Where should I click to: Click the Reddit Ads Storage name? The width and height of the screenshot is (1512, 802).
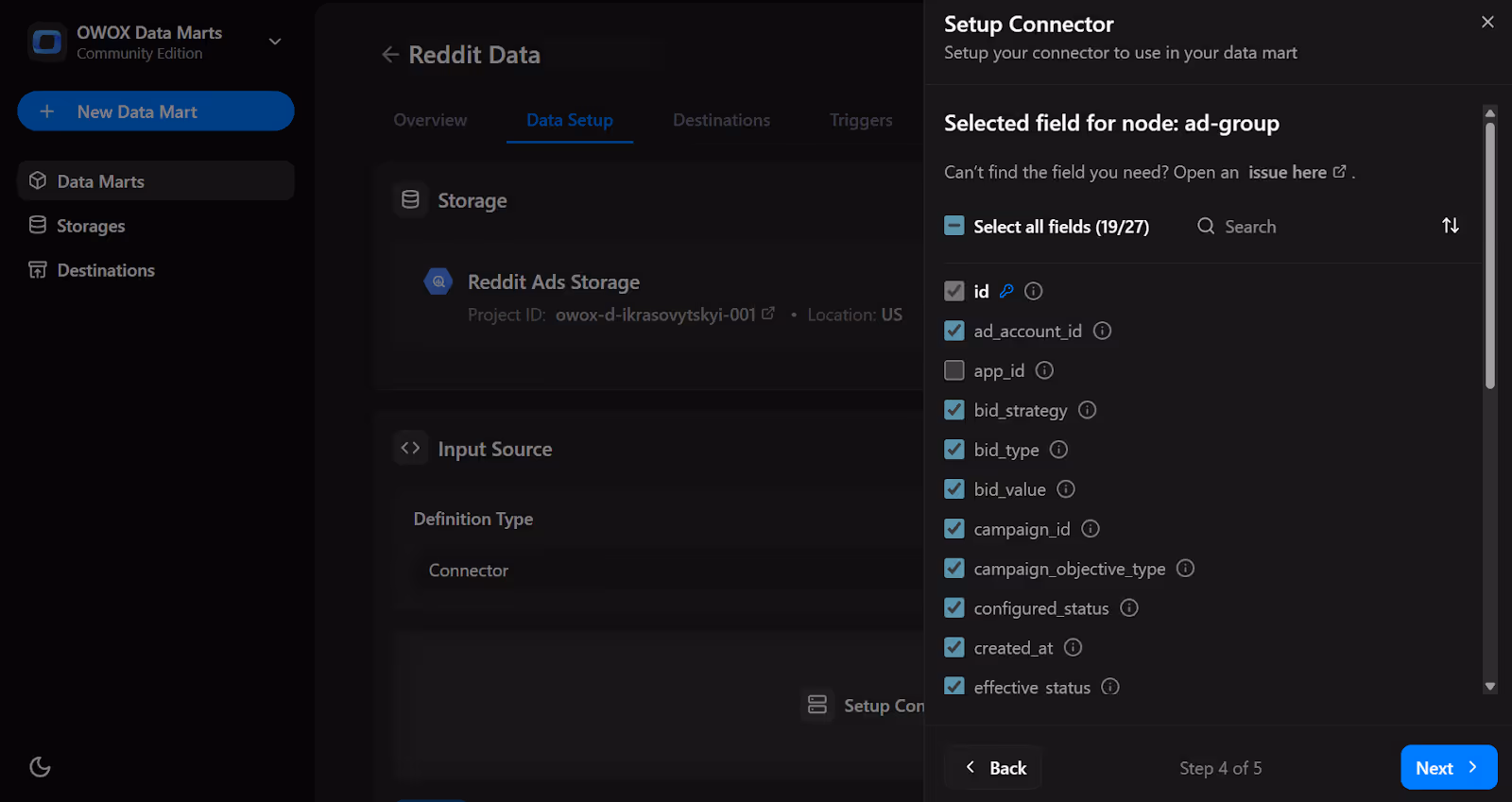coord(554,282)
